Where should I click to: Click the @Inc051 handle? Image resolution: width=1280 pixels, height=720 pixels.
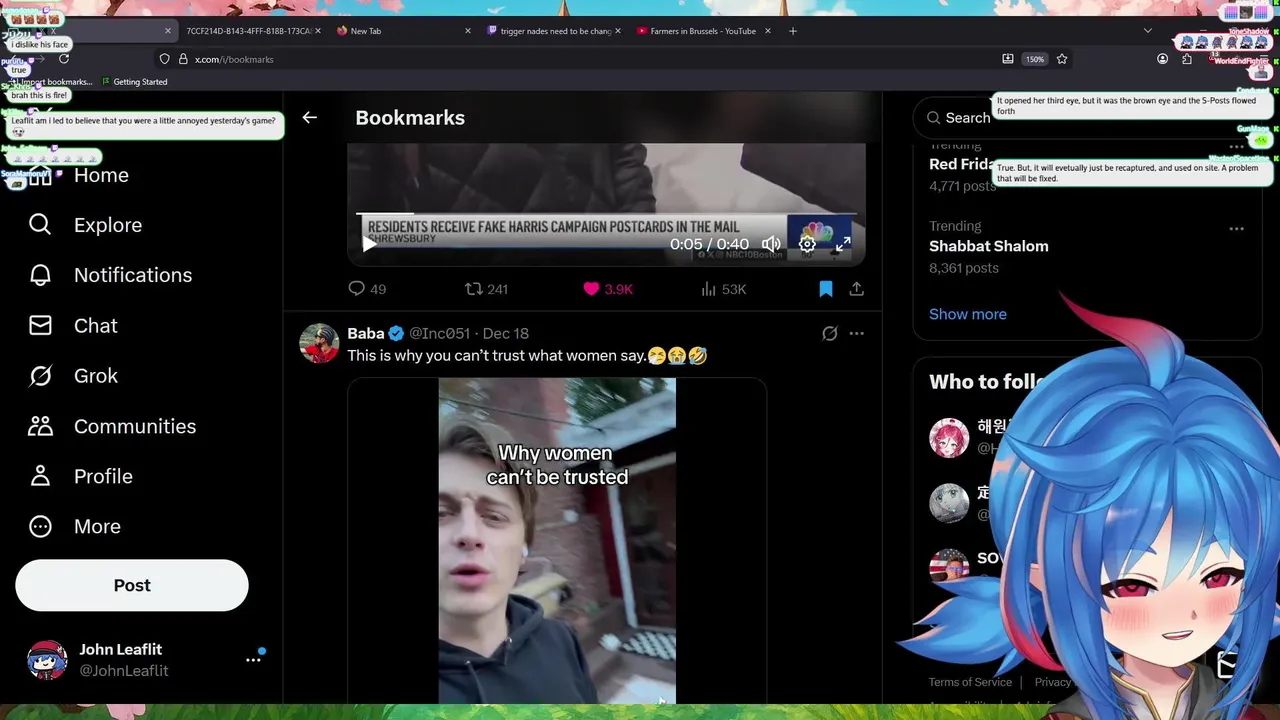pos(439,333)
